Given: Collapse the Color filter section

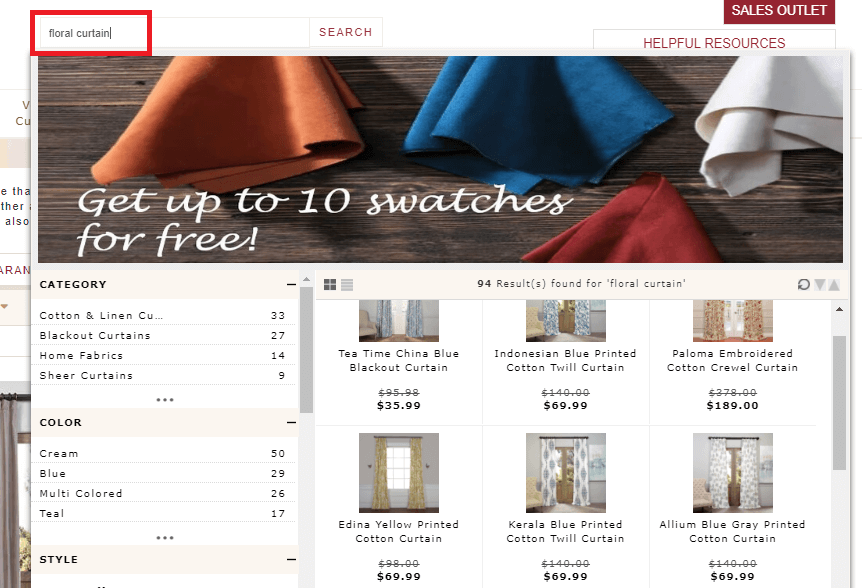Looking at the screenshot, I should 291,423.
